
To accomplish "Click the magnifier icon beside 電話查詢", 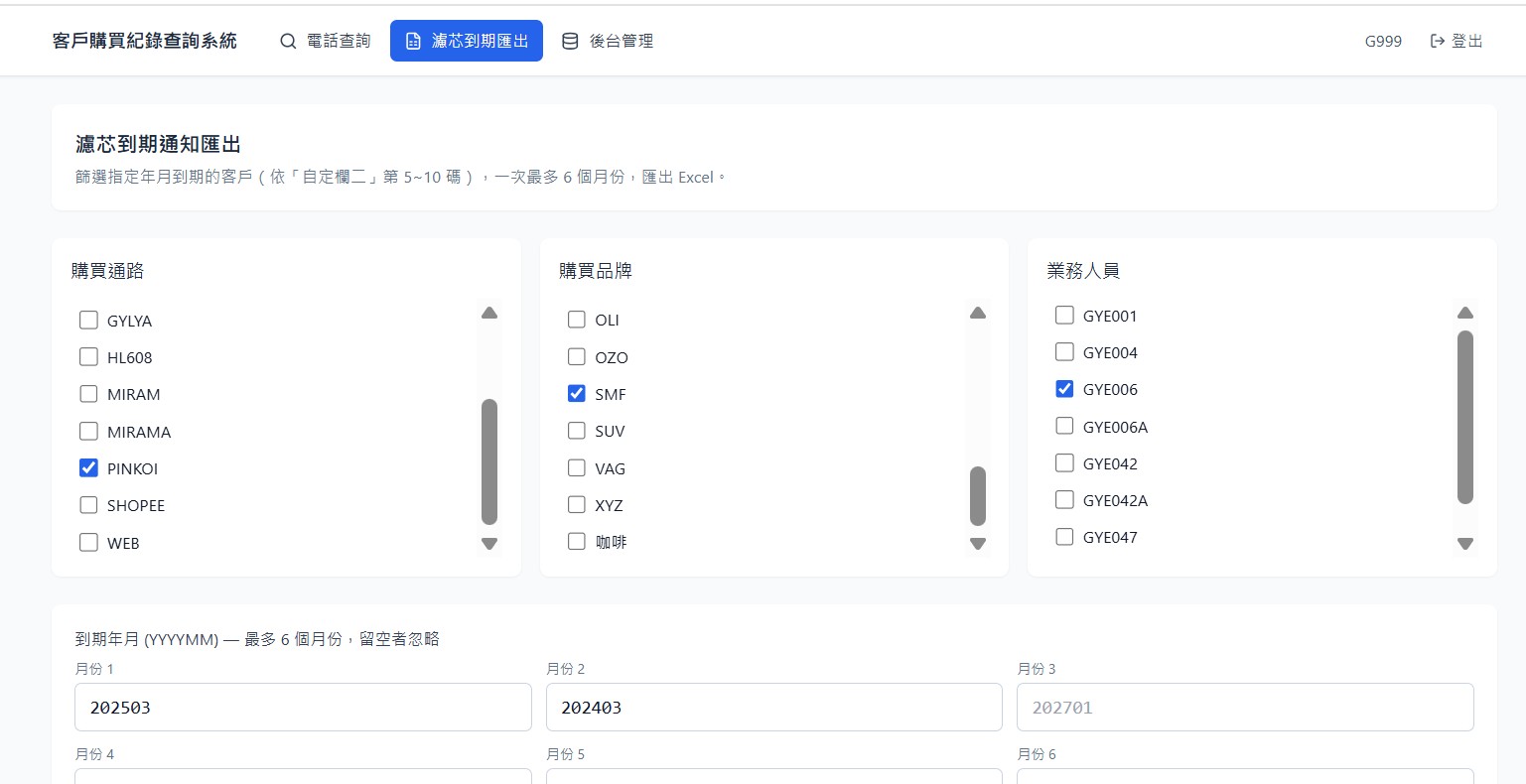I will point(288,42).
